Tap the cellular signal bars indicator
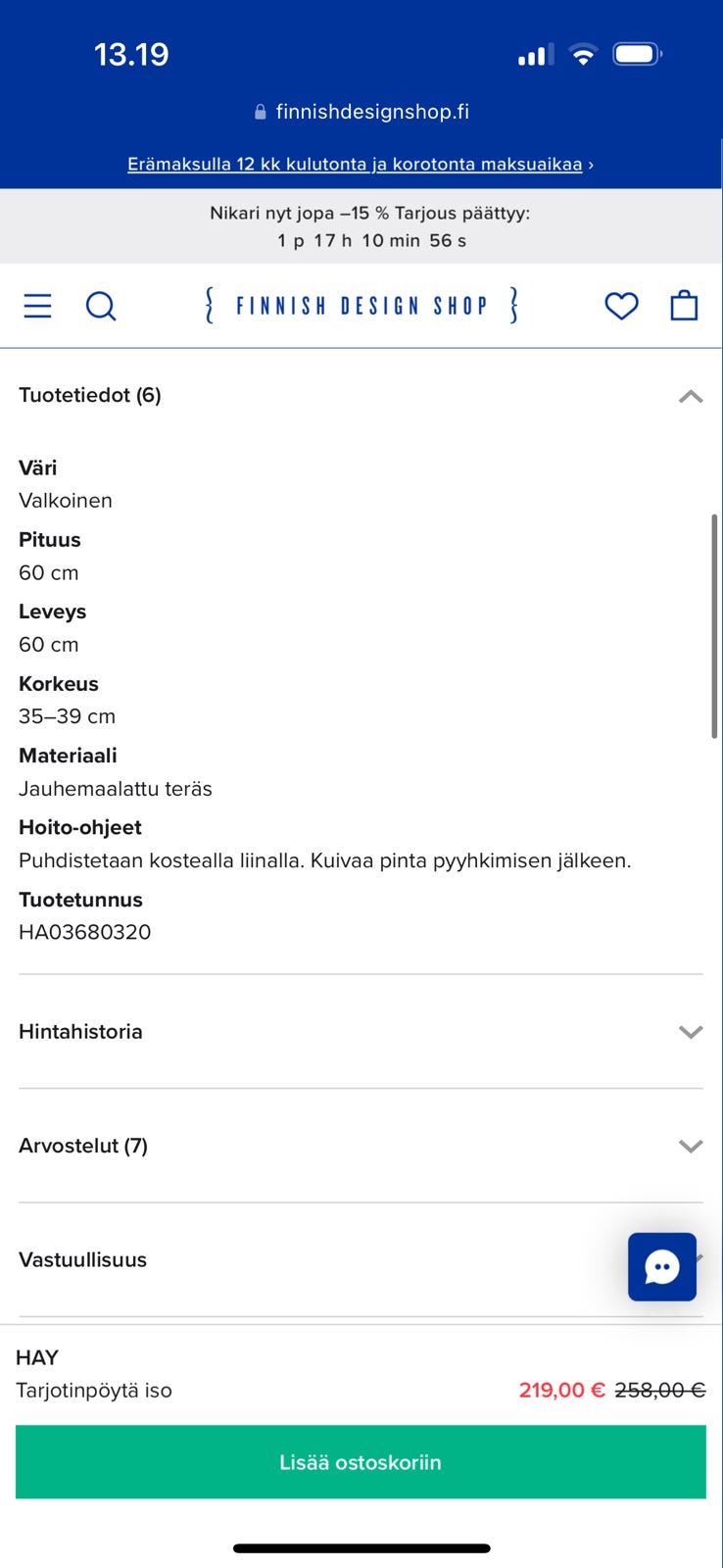The image size is (723, 1568). click(533, 56)
